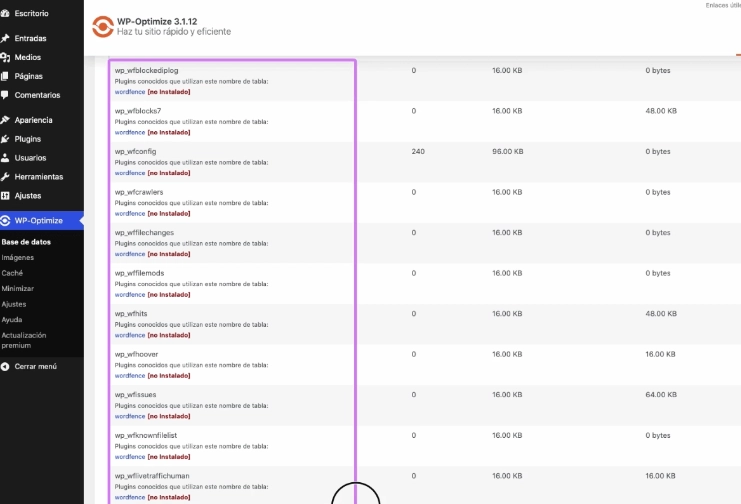Open wordfence link under wp_wfissues
This screenshot has height=504, width=741.
[129, 417]
